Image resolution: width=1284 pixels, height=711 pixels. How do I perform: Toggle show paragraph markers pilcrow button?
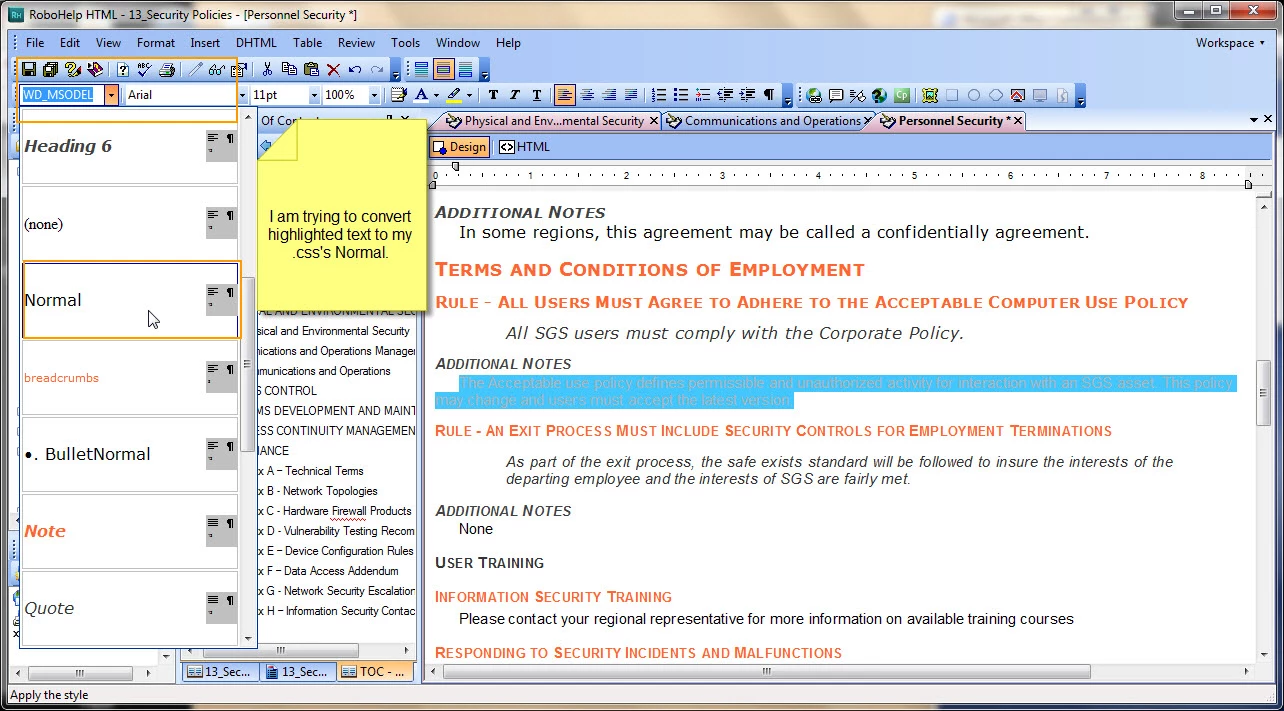point(769,95)
